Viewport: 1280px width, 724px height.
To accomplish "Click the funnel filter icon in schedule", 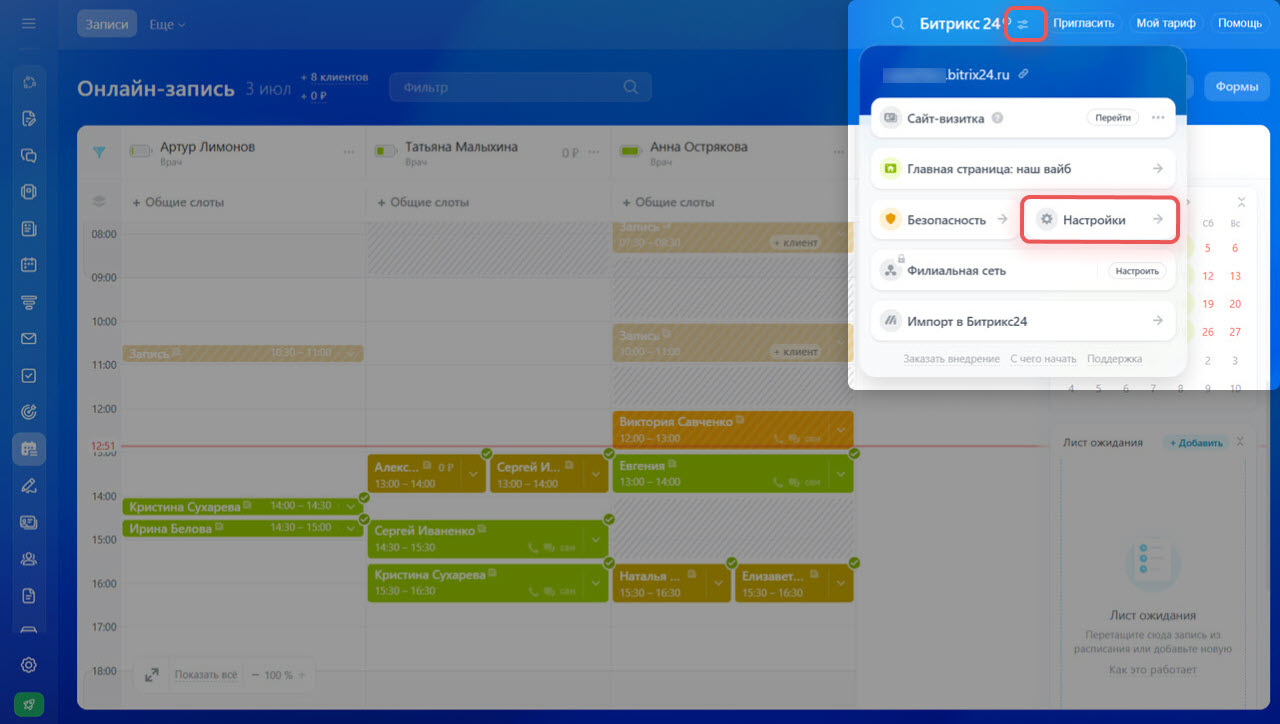I will 99,152.
